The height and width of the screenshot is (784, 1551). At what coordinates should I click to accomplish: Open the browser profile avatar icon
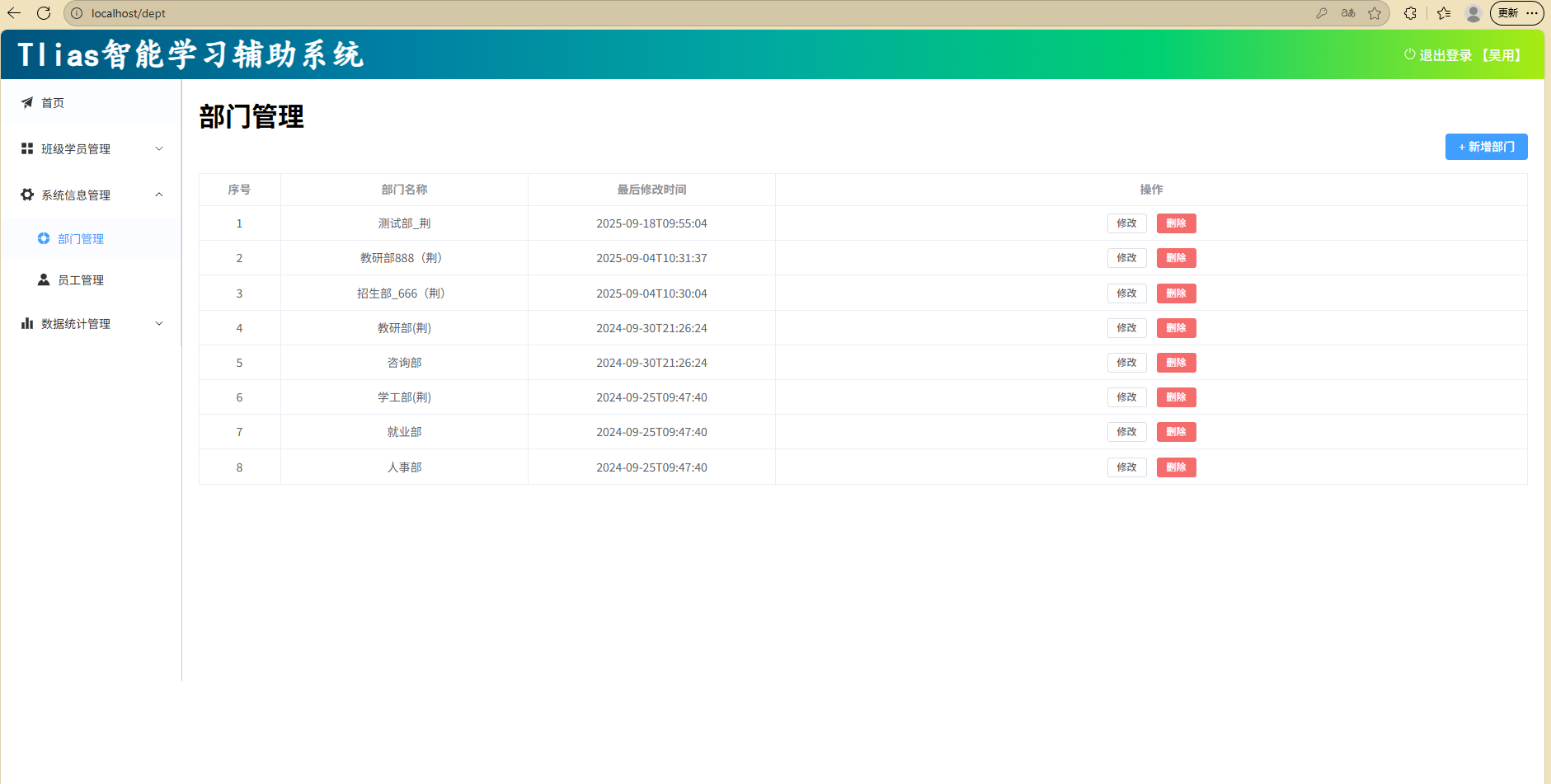[x=1473, y=13]
